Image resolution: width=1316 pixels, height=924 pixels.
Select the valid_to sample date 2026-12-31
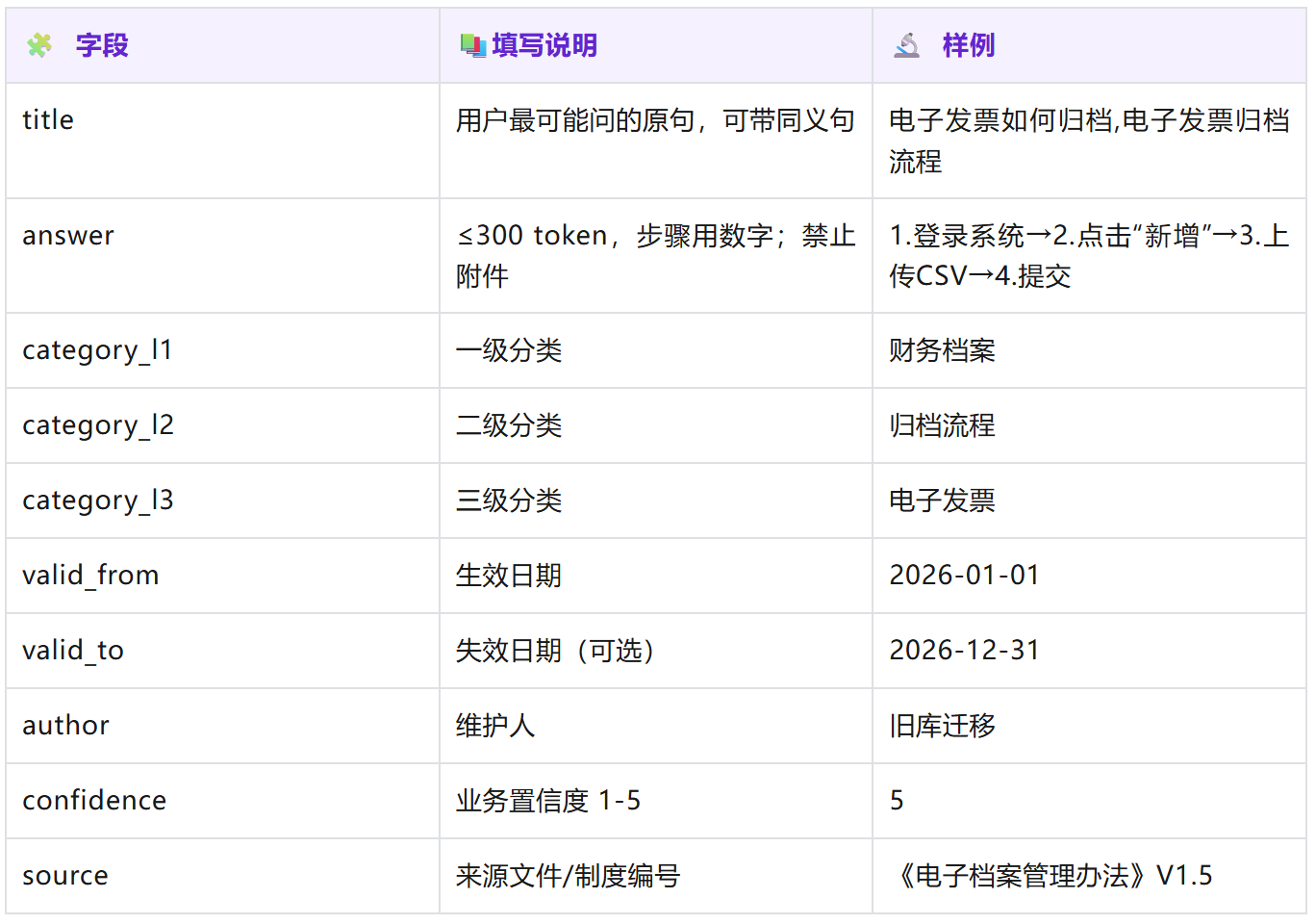point(964,651)
